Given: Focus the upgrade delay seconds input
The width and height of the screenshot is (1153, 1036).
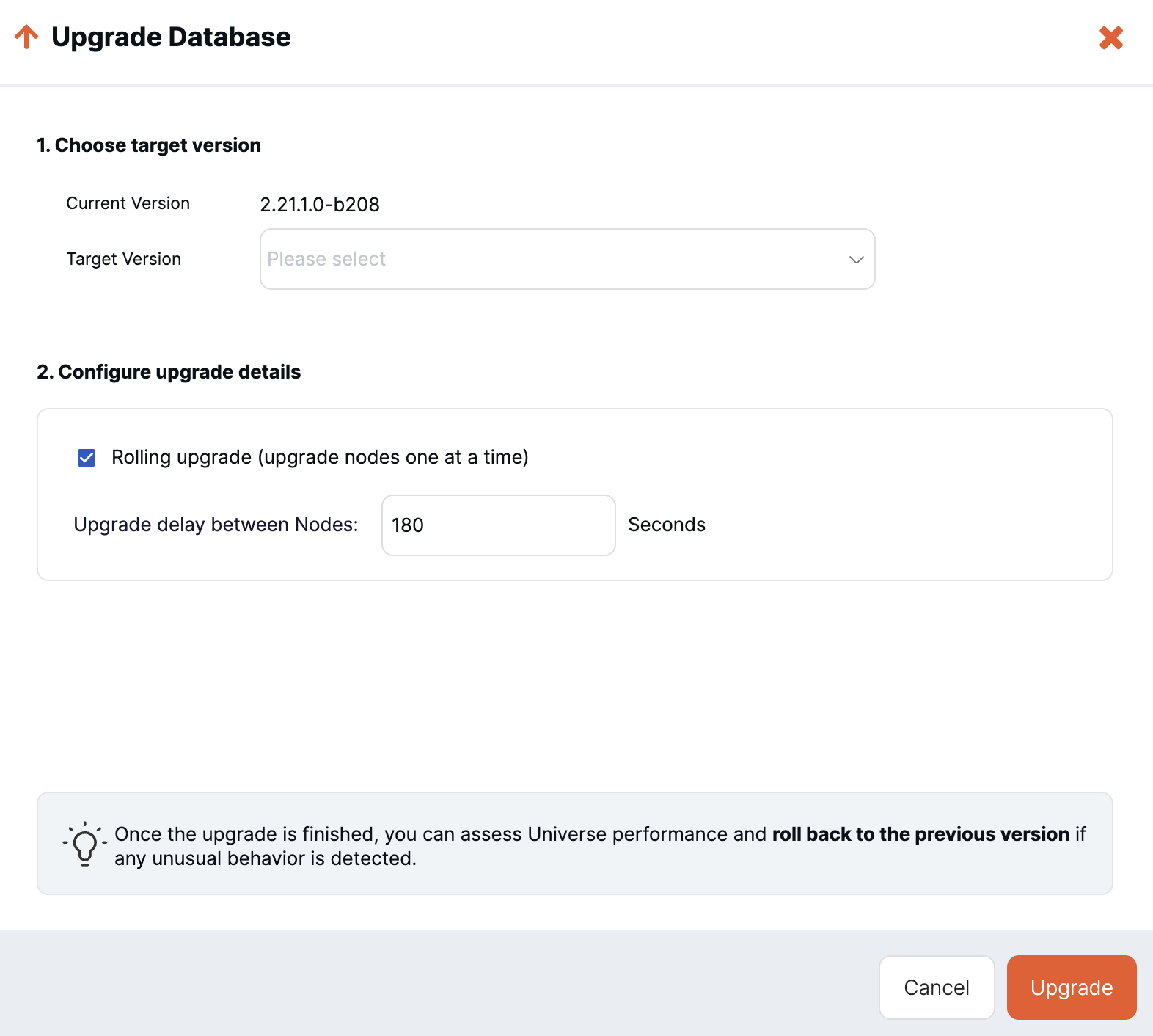Looking at the screenshot, I should [498, 525].
